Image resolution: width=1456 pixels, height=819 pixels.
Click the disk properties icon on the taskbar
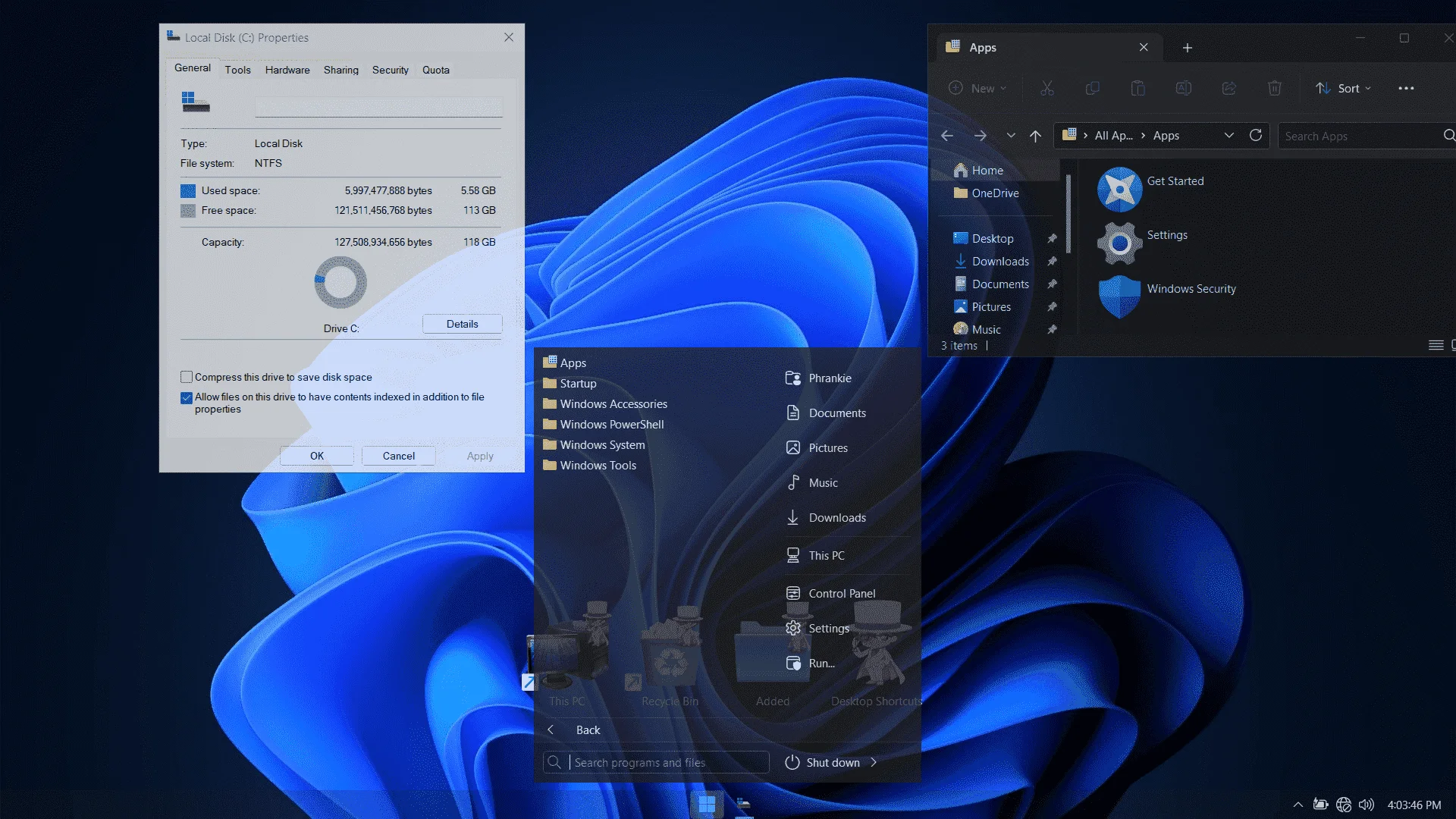tap(743, 804)
